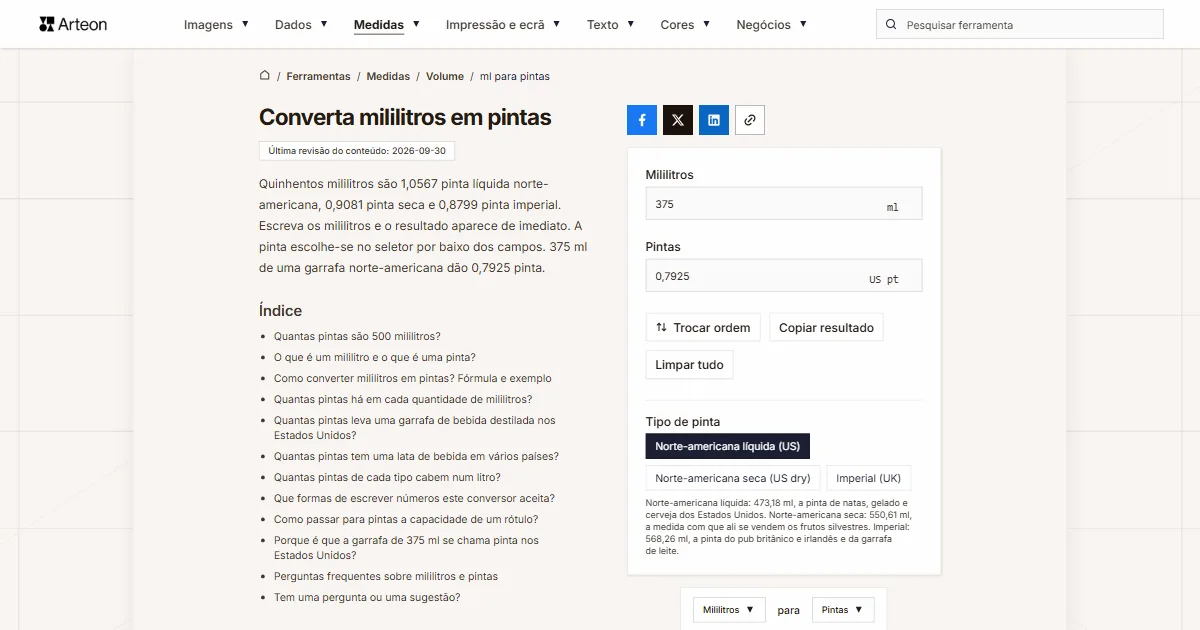Go to Volume breadcrumb link
Screen dimensions: 1200x630
pos(445,76)
